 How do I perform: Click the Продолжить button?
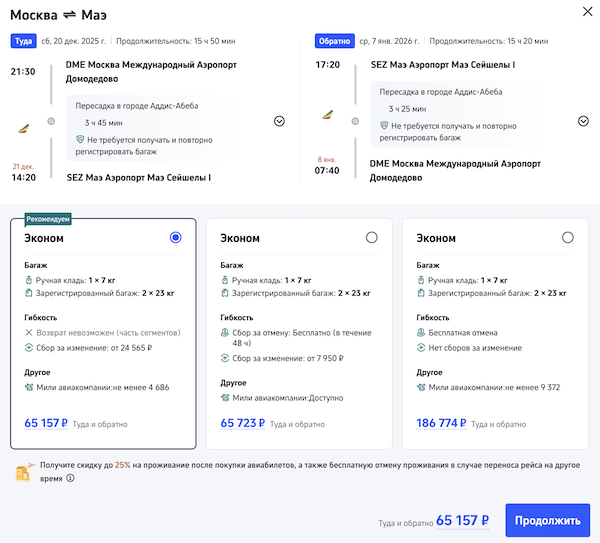[547, 520]
